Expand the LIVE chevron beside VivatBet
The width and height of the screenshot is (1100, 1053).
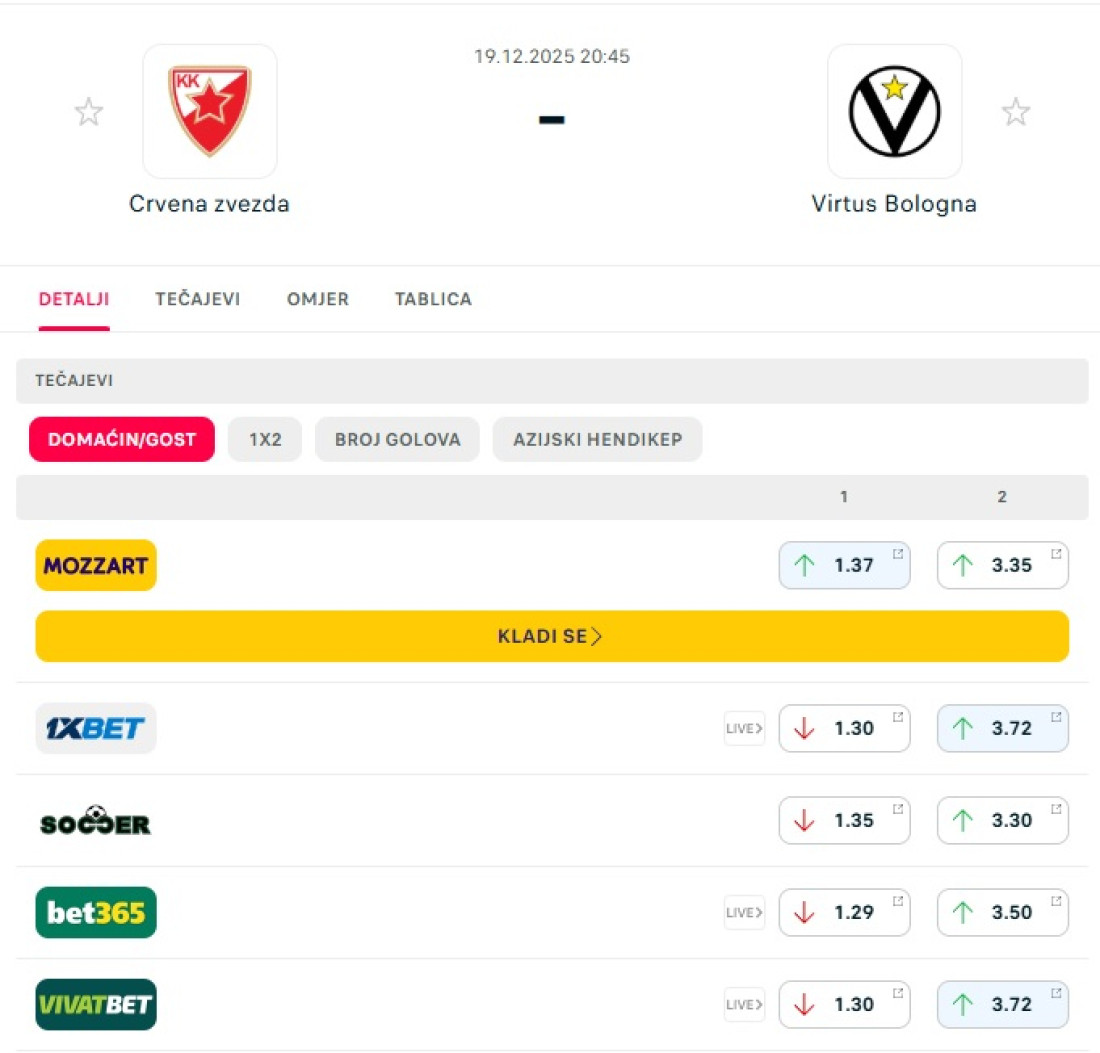click(744, 1005)
